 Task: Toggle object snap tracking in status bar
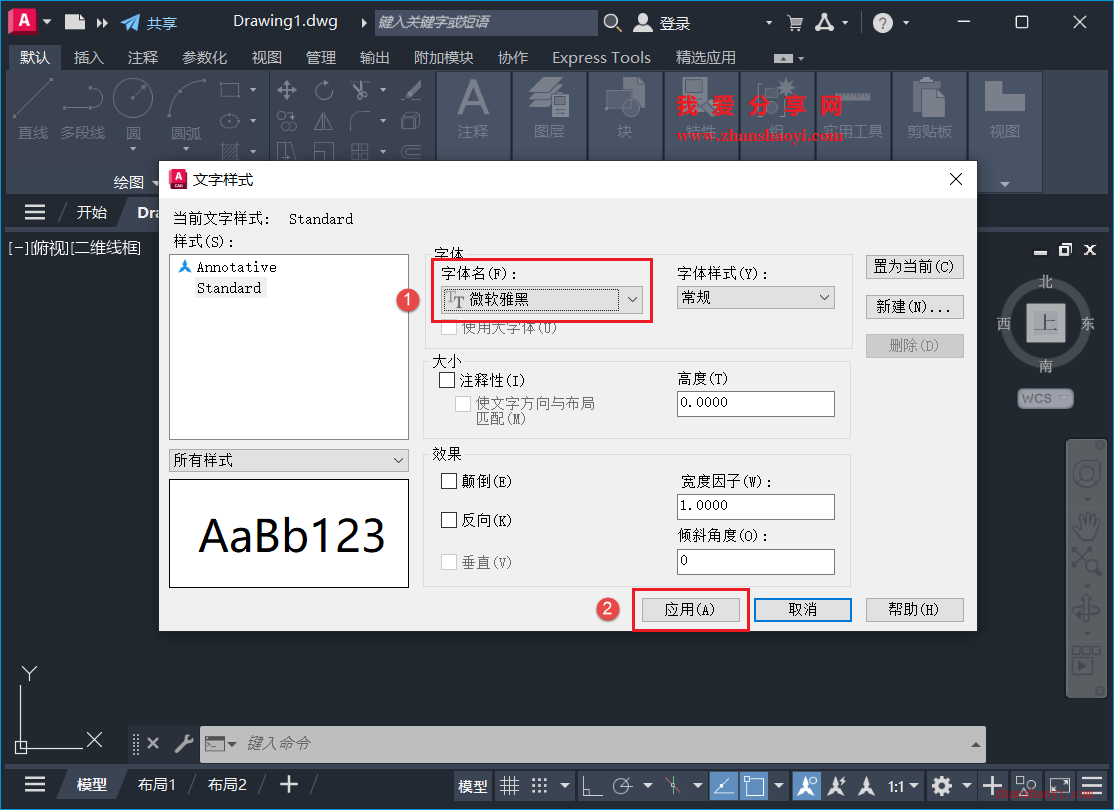click(x=723, y=786)
